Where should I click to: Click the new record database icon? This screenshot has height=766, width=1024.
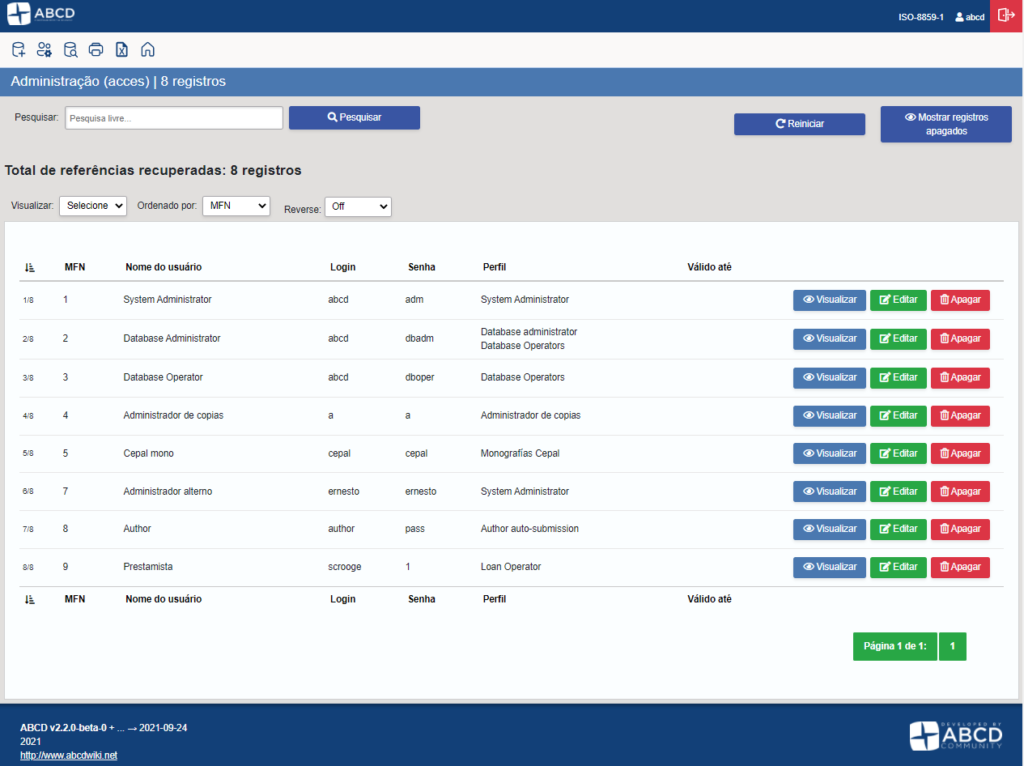click(x=18, y=50)
